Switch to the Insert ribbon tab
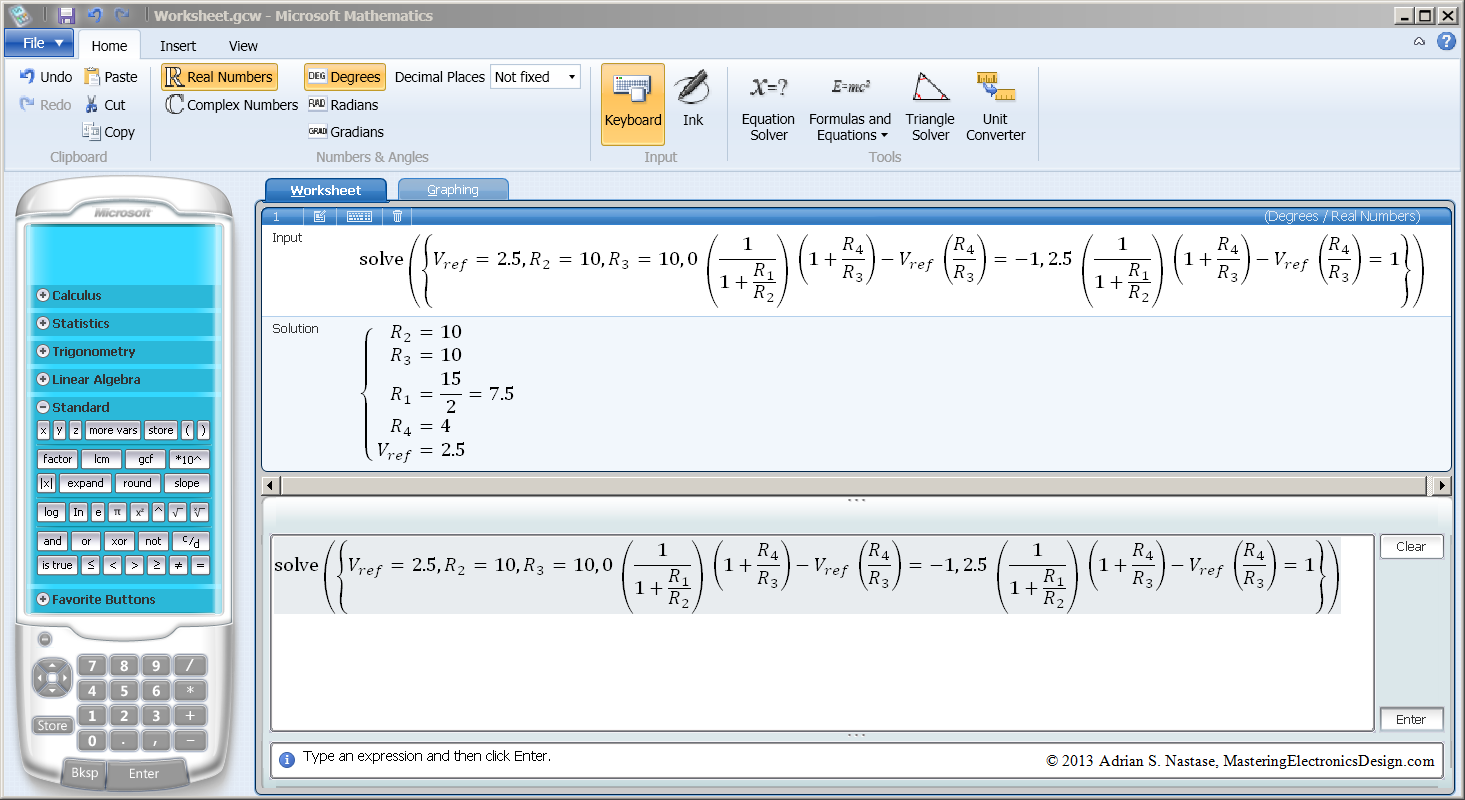Screen dimensions: 1465x800 coord(178,46)
